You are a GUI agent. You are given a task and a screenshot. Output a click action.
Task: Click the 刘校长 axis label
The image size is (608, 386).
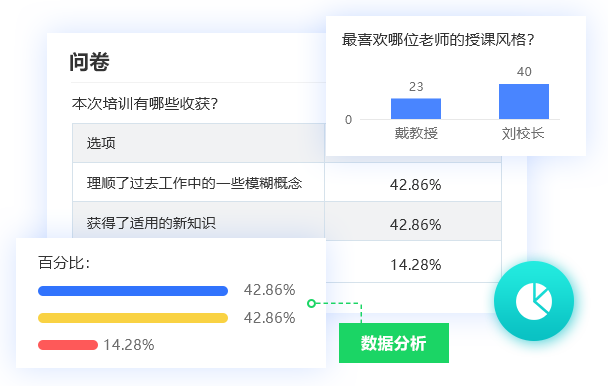(523, 133)
